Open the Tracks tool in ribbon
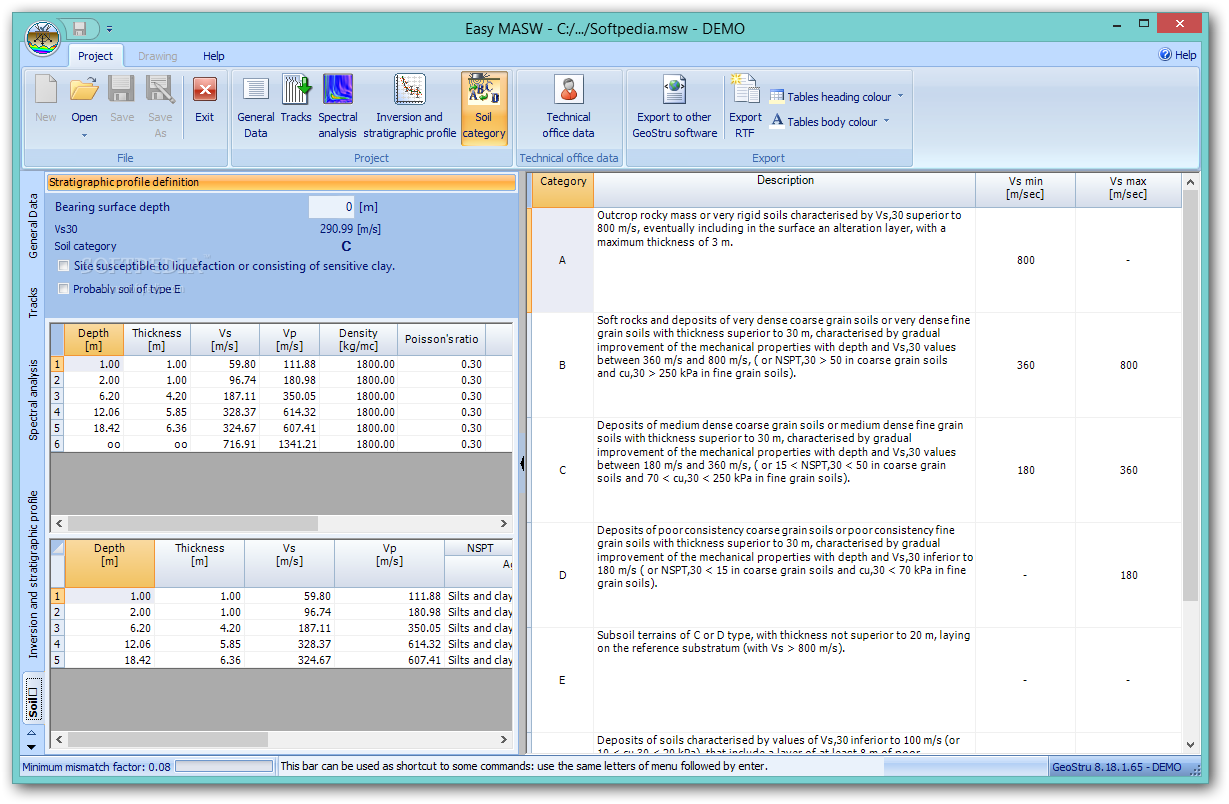Image resolution: width=1229 pixels, height=804 pixels. click(296, 99)
